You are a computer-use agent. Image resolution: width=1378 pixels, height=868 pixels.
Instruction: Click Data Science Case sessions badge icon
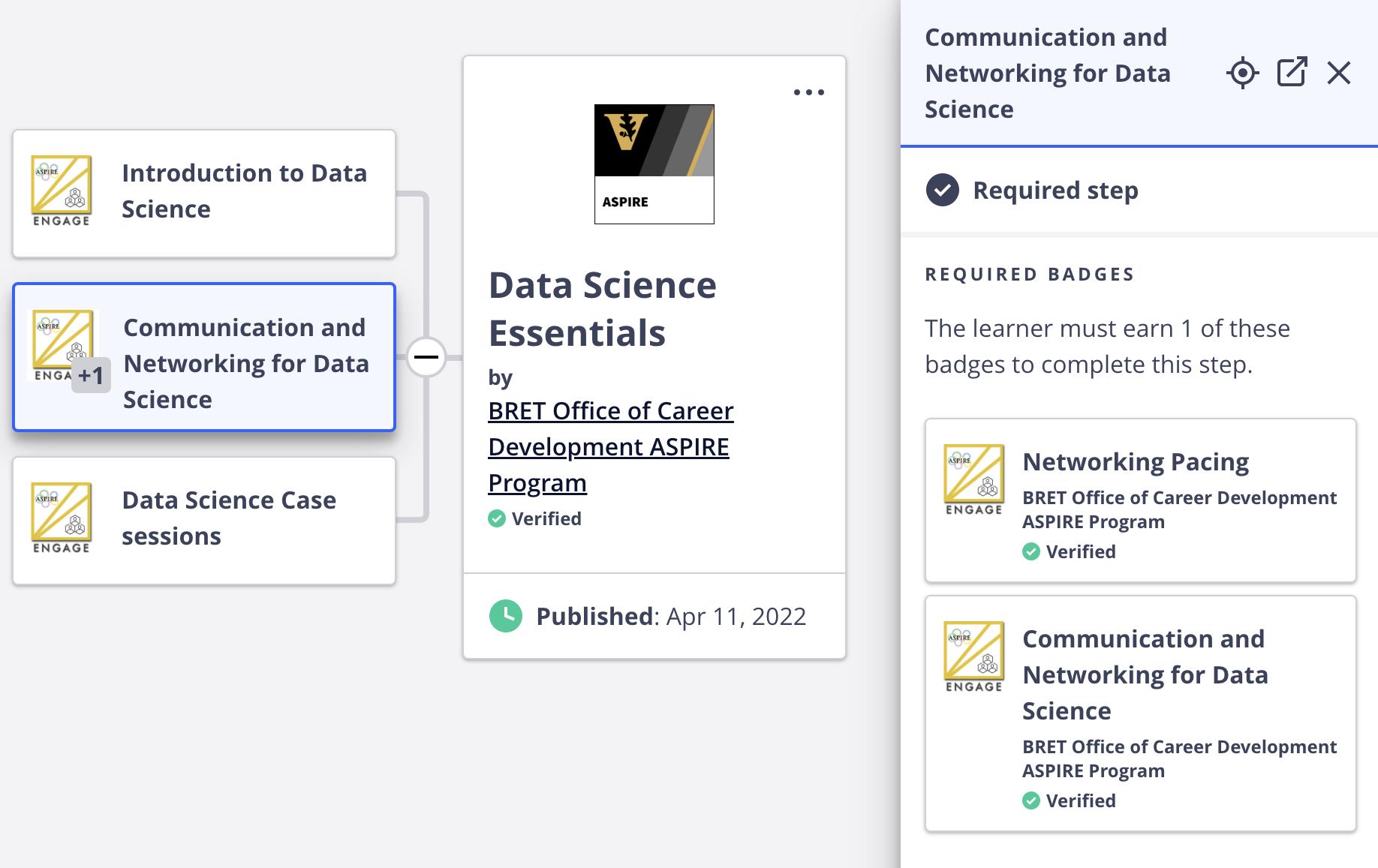click(62, 518)
